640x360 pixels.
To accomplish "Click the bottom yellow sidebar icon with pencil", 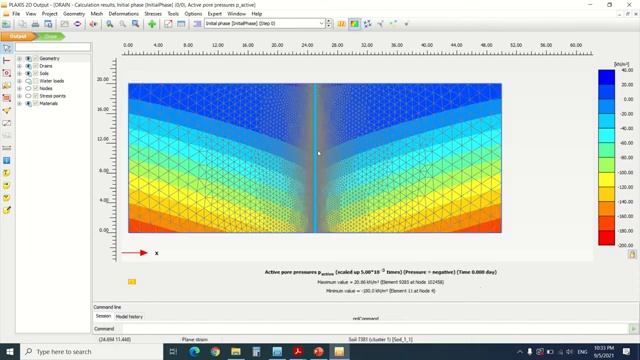I will (x=7, y=211).
